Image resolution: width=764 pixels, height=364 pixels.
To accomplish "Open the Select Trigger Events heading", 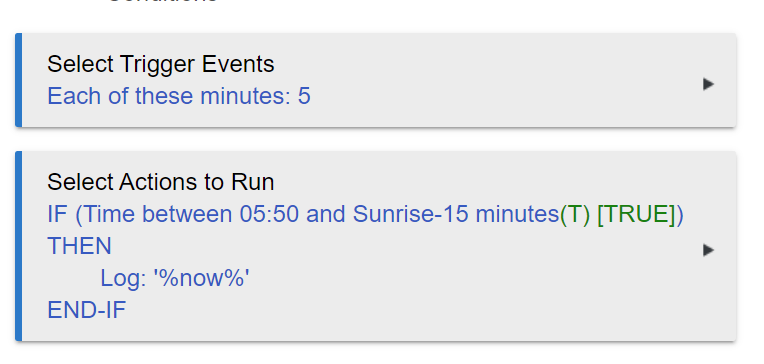I will (x=161, y=64).
